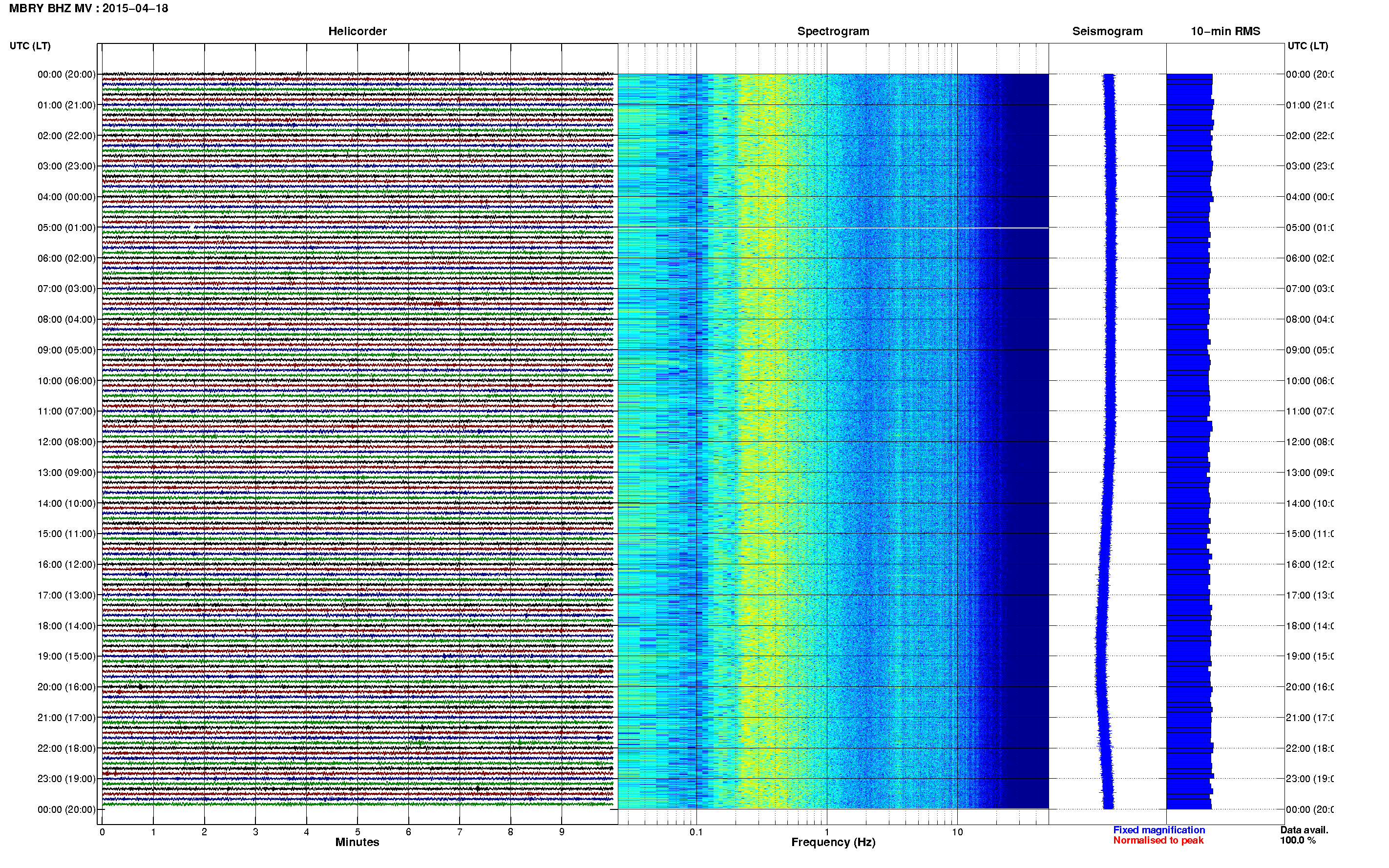Screen dimensions: 1389x868
Task: Click the left '11:00 (07:00)' time label
Action: 66,411
